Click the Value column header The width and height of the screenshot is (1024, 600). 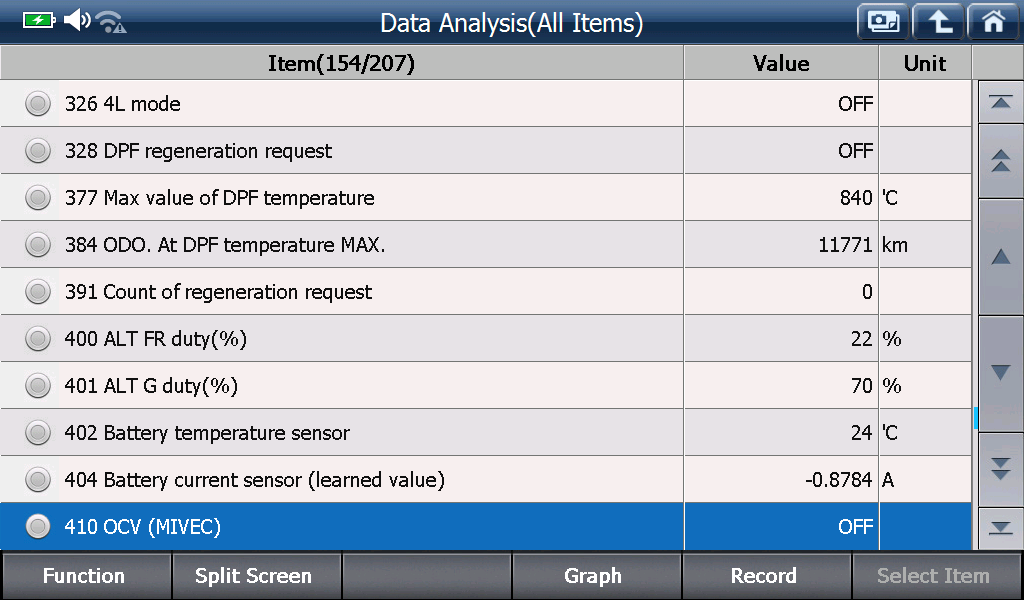pos(781,63)
